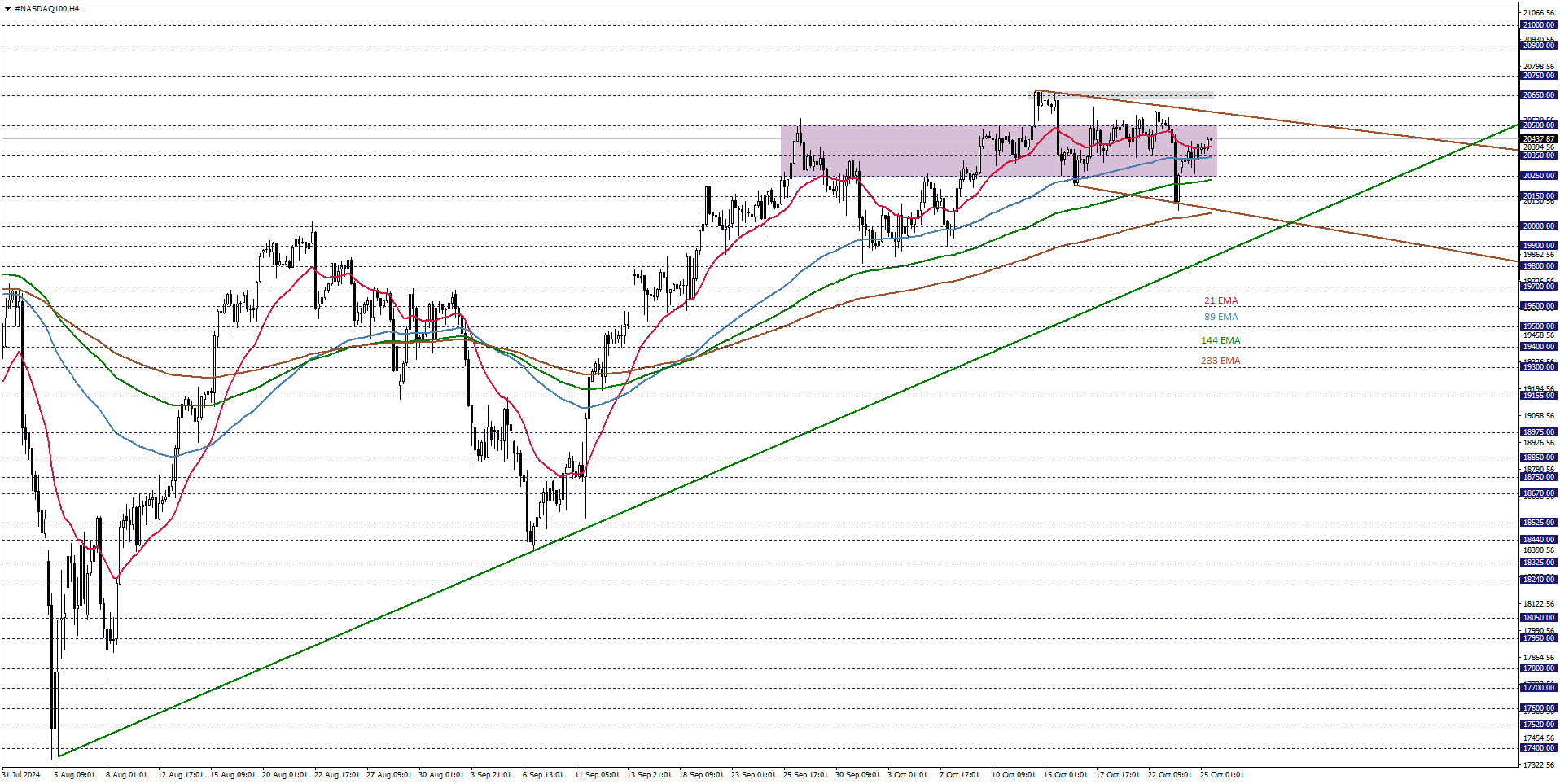Image resolution: width=1560 pixels, height=784 pixels.
Task: Click the 31 Jul 2024 date label
Action: (21, 775)
